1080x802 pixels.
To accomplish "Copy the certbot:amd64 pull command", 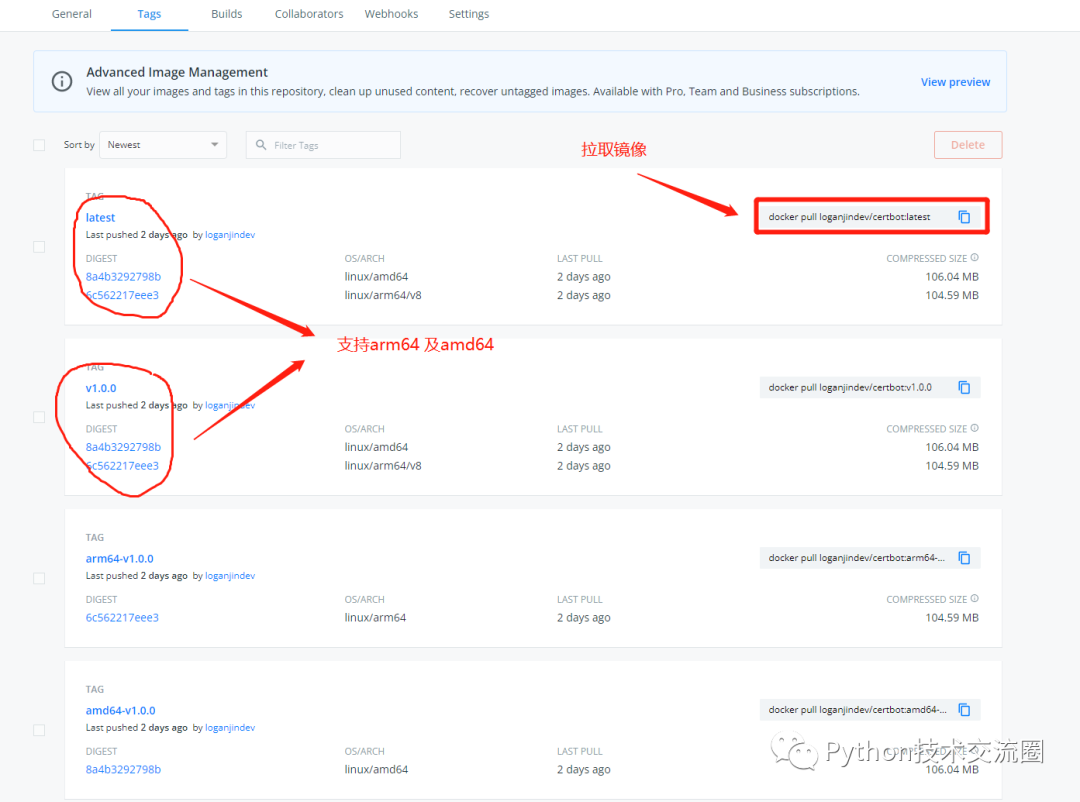I will click(x=964, y=710).
